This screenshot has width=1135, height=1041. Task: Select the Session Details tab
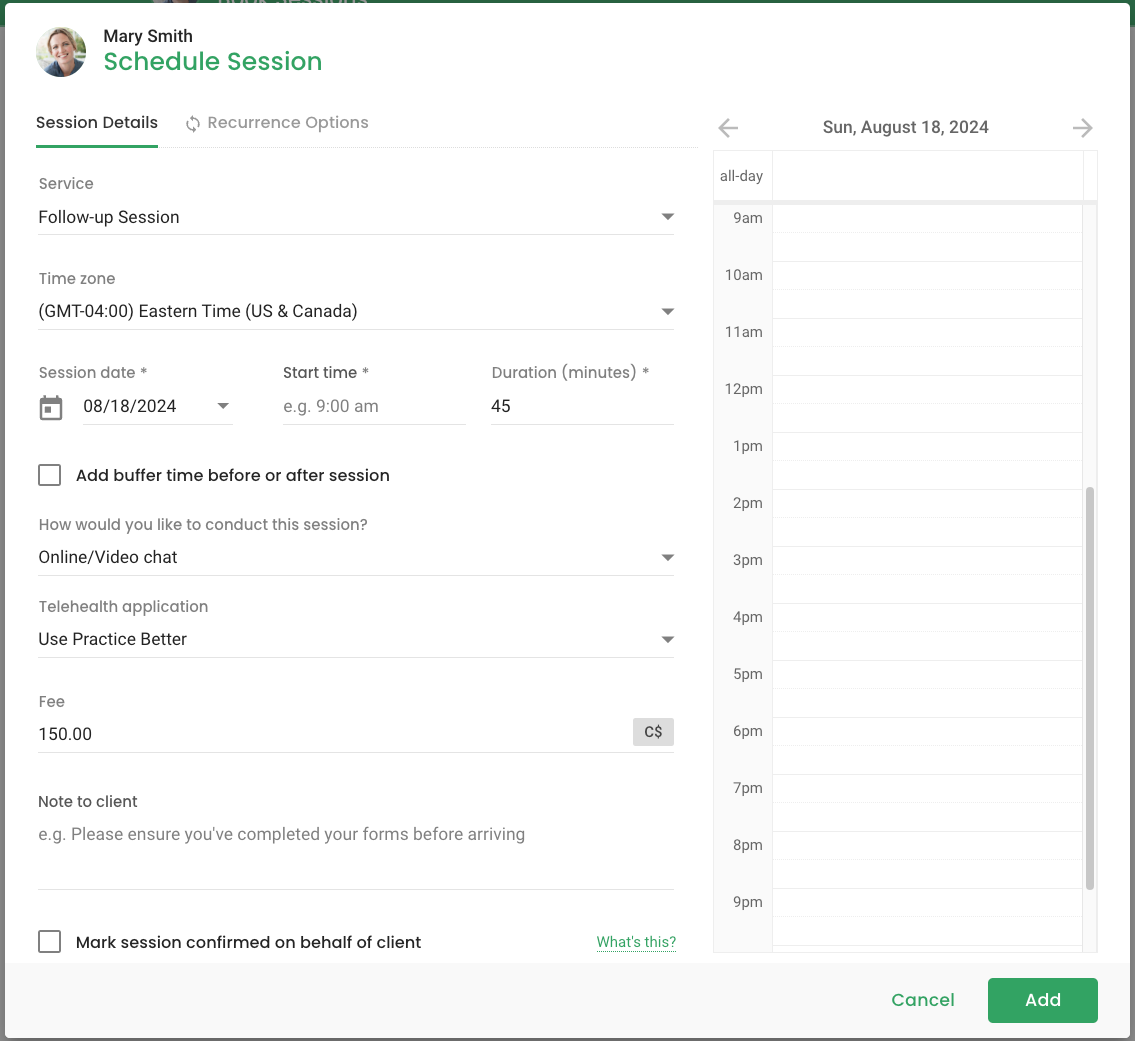pos(97,123)
